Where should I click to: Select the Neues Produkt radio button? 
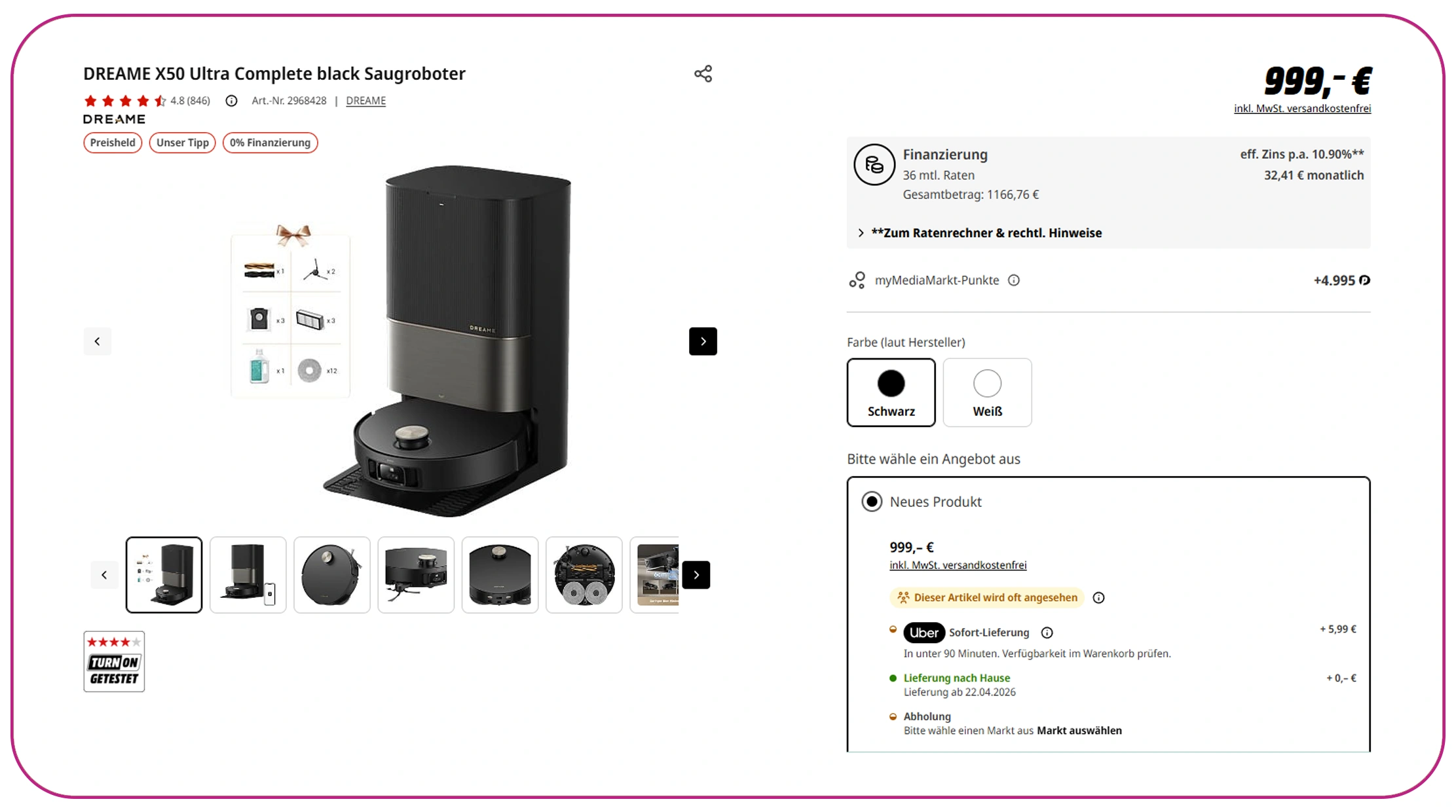[x=872, y=502]
